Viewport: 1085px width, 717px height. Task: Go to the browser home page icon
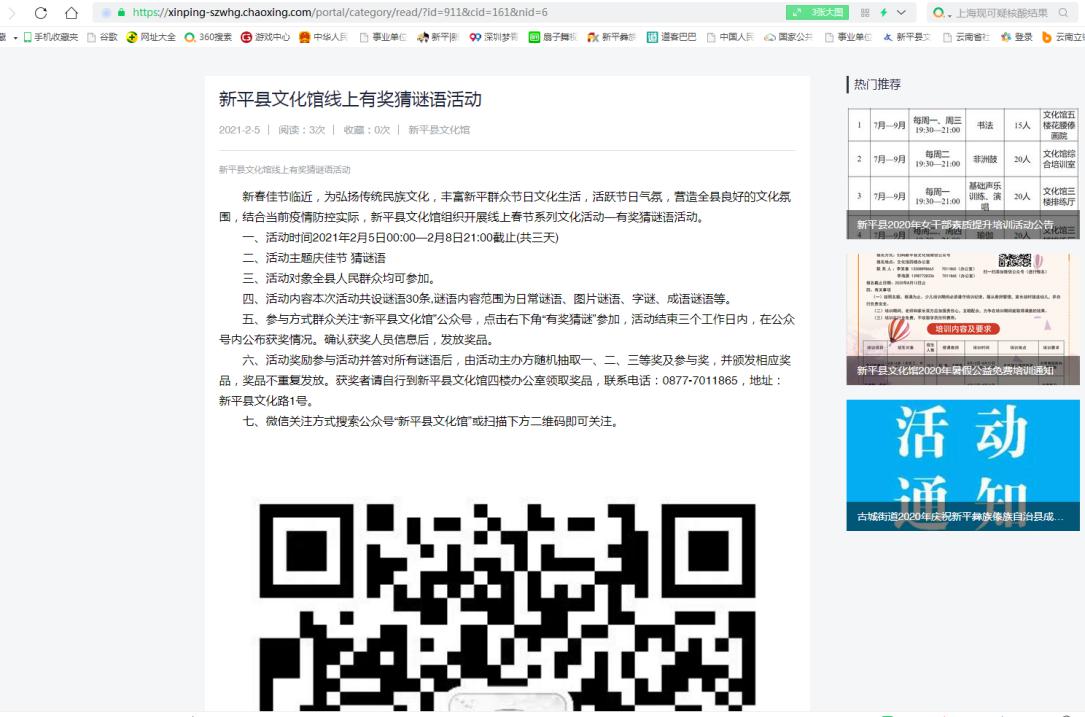pyautogui.click(x=71, y=12)
